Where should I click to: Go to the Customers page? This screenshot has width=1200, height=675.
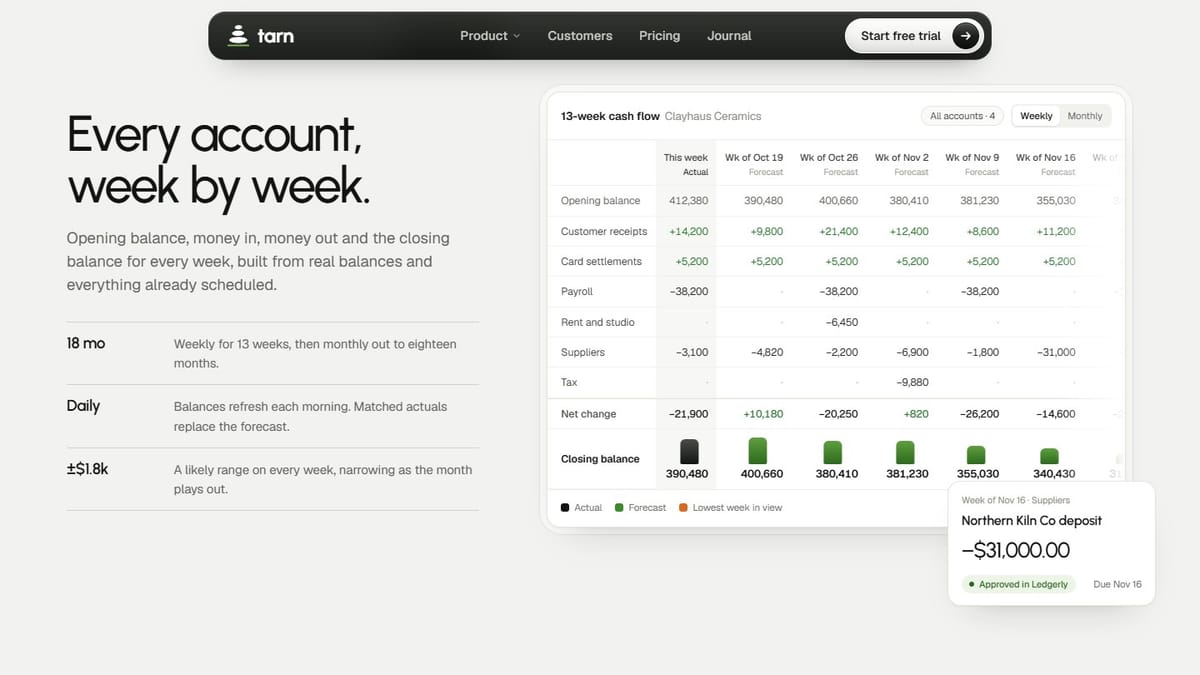coord(580,36)
